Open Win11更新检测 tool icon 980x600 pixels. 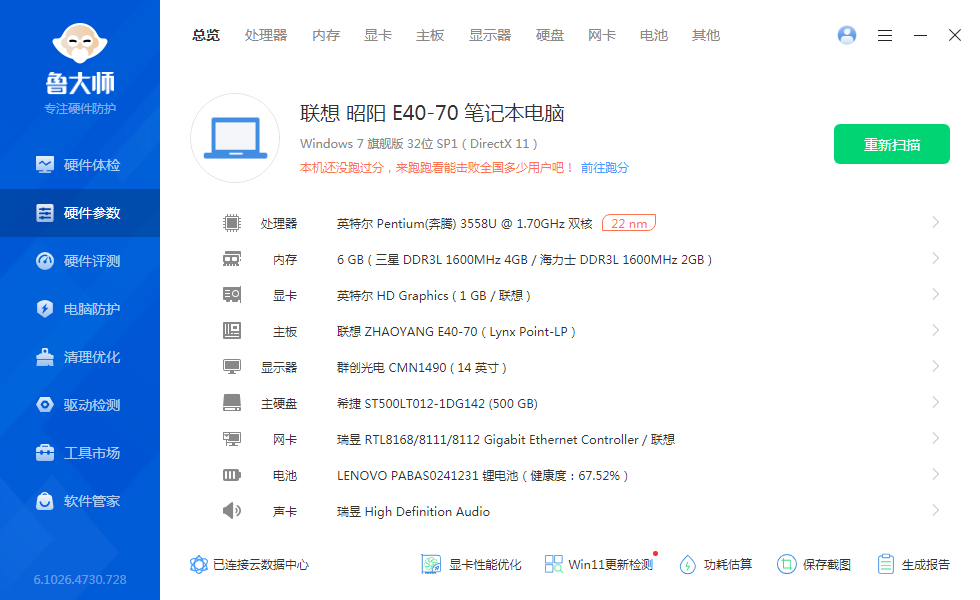click(553, 564)
